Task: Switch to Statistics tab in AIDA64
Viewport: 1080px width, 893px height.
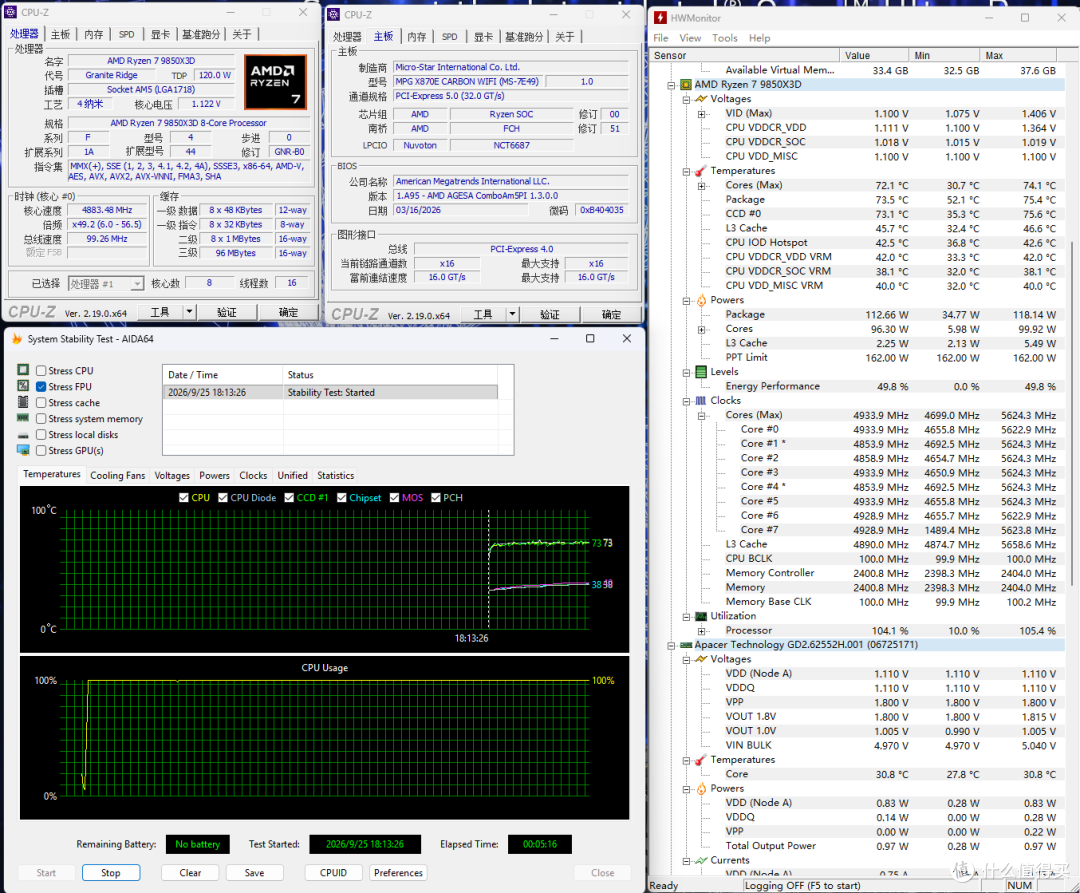Action: (x=335, y=476)
